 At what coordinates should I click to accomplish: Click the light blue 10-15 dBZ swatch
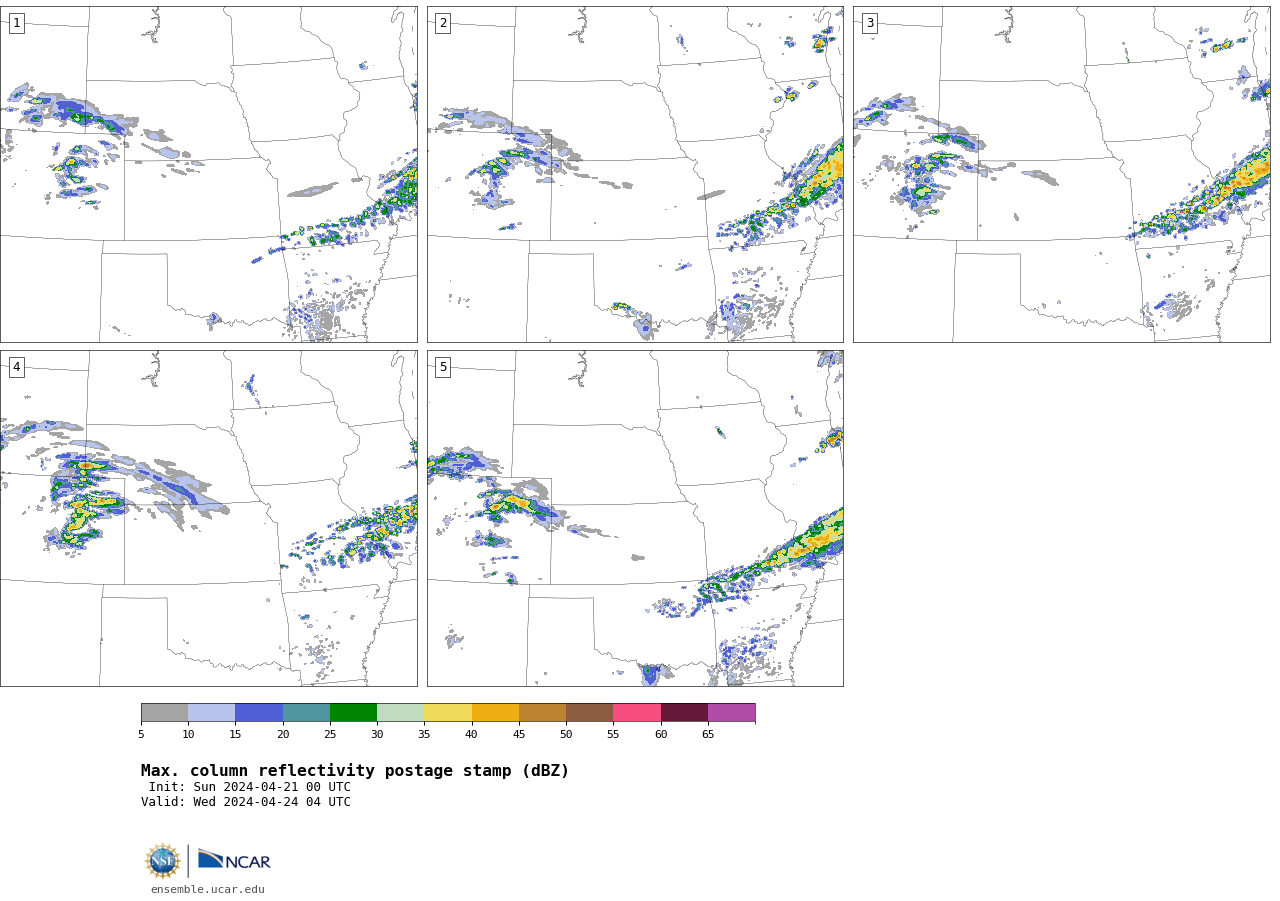click(x=212, y=713)
